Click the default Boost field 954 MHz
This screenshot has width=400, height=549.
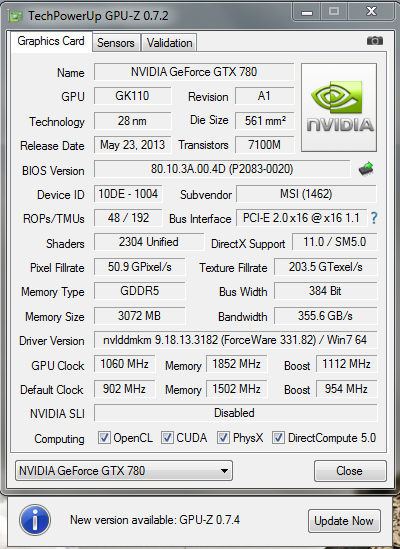pos(346,389)
